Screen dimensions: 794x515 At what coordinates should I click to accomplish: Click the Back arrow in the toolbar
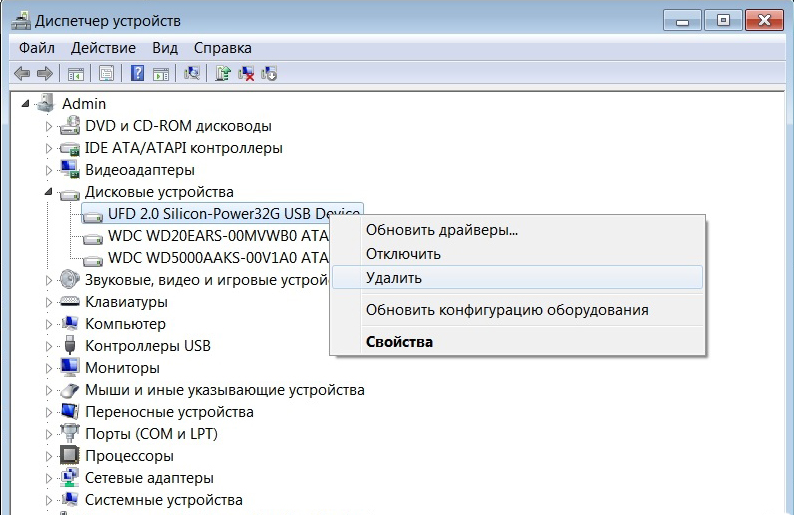22,74
